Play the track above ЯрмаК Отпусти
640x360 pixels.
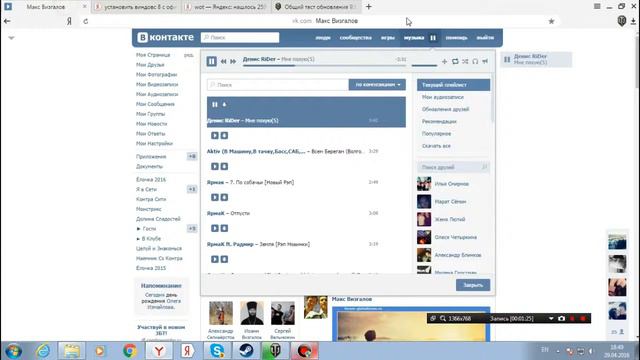215,198
